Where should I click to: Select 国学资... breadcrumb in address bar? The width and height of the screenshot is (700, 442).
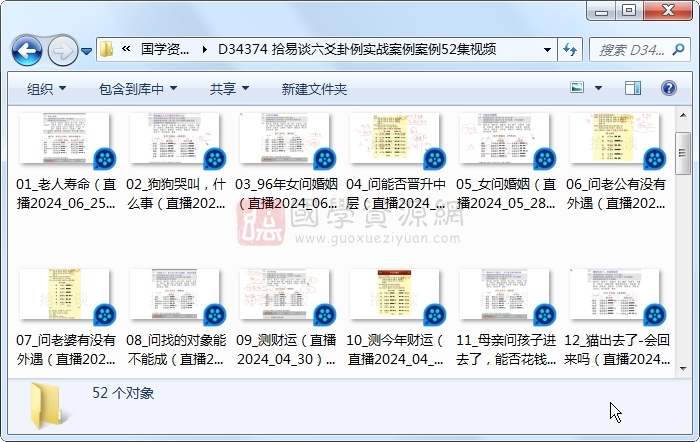click(165, 49)
